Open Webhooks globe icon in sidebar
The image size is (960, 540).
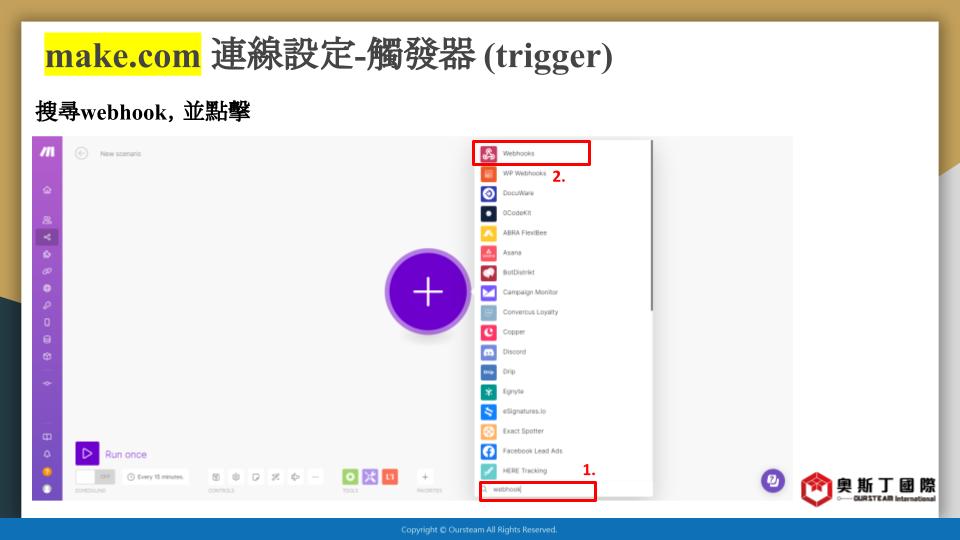[x=47, y=288]
